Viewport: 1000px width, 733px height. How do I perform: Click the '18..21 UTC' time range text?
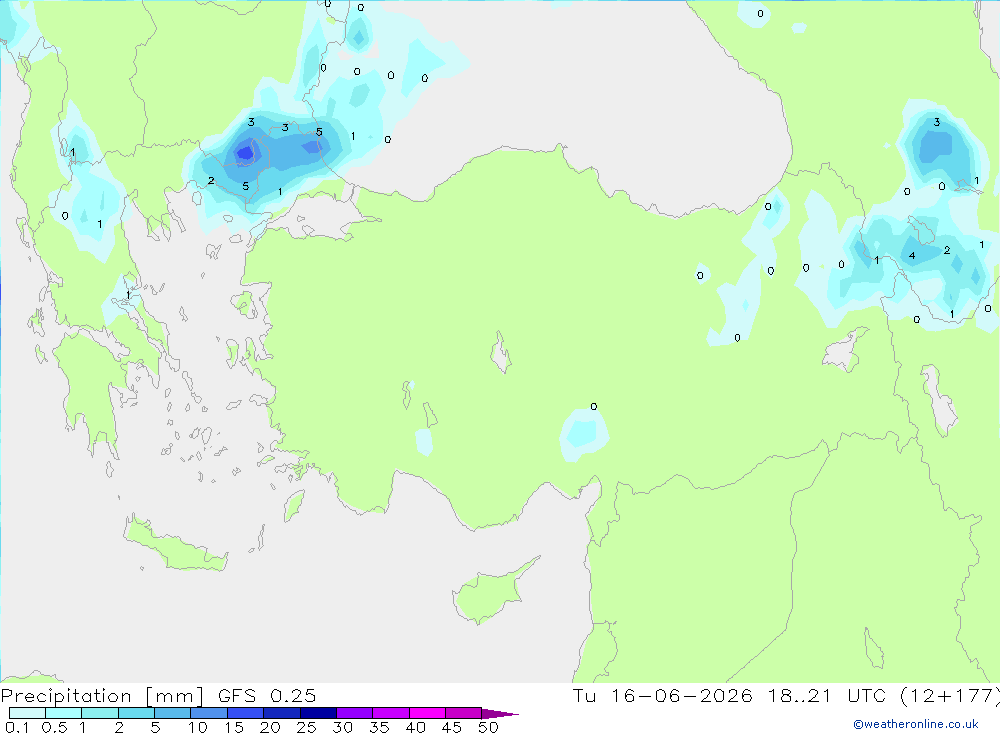pyautogui.click(x=827, y=696)
